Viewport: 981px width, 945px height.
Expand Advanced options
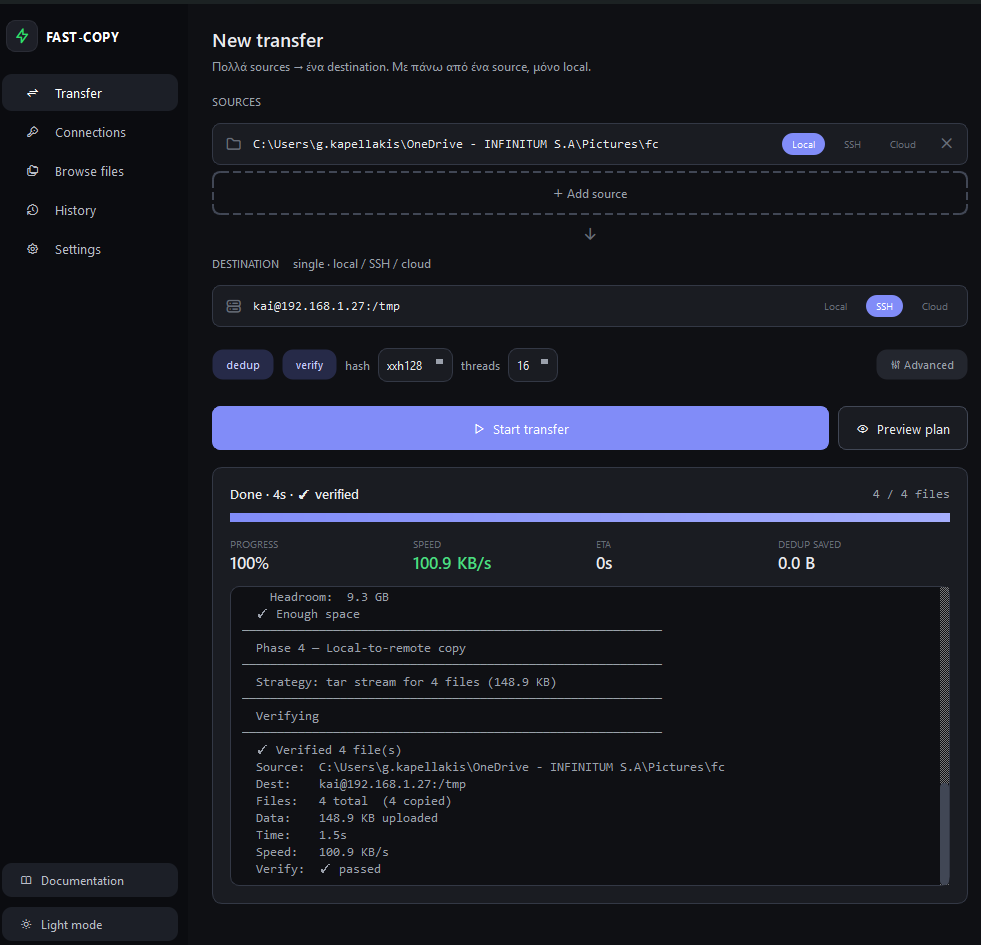click(x=922, y=365)
